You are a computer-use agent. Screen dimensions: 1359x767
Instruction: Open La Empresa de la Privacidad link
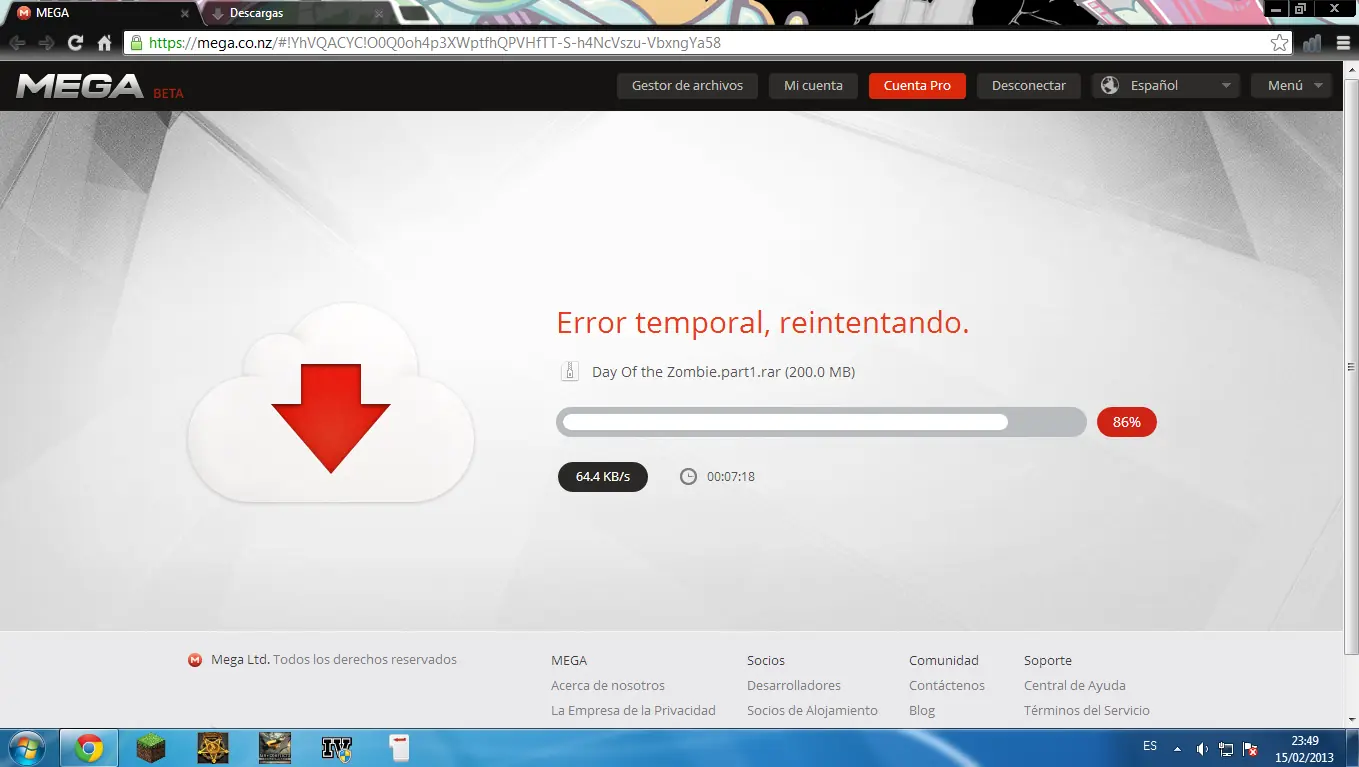633,711
